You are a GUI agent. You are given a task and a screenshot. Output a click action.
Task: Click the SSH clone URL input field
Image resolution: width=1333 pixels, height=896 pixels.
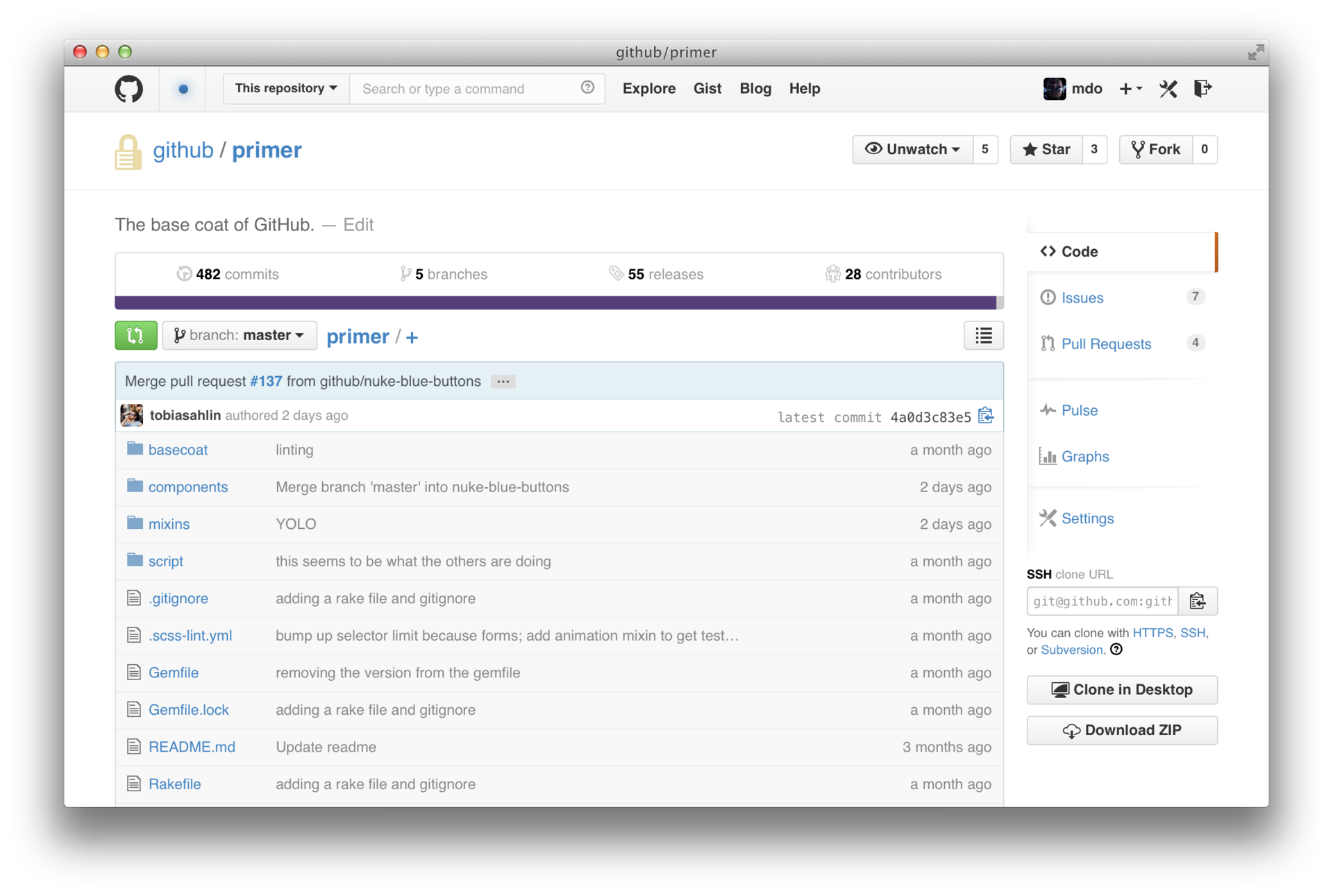1100,600
